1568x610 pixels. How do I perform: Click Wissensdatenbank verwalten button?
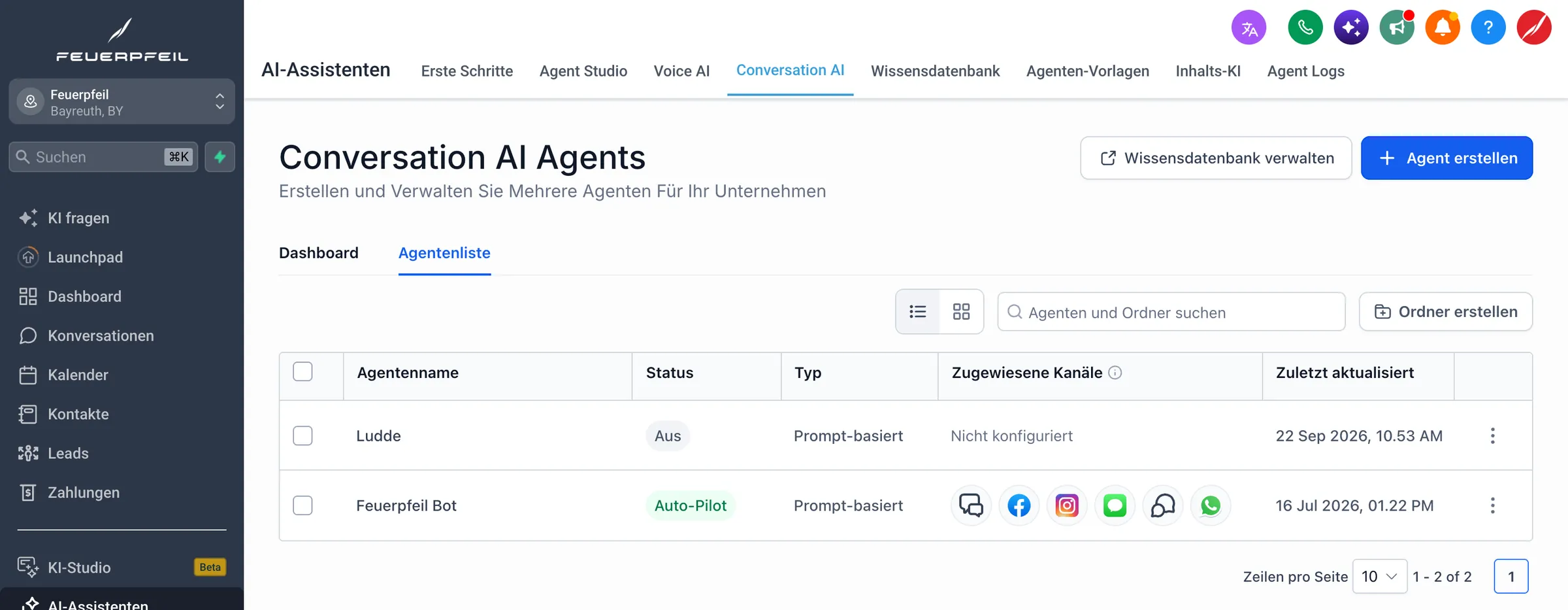pos(1216,158)
